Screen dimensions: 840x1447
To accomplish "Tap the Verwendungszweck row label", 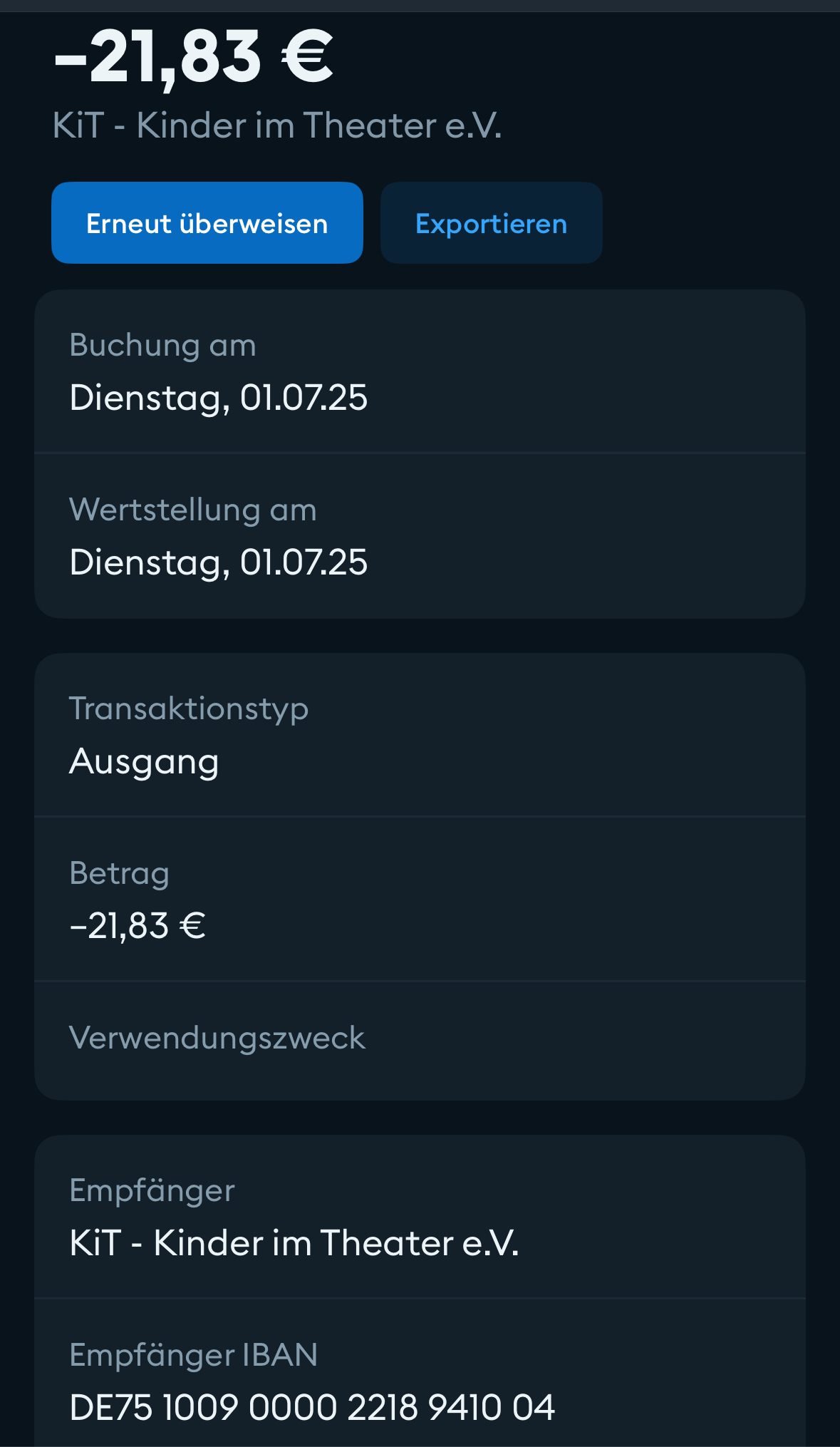I will pos(217,1038).
